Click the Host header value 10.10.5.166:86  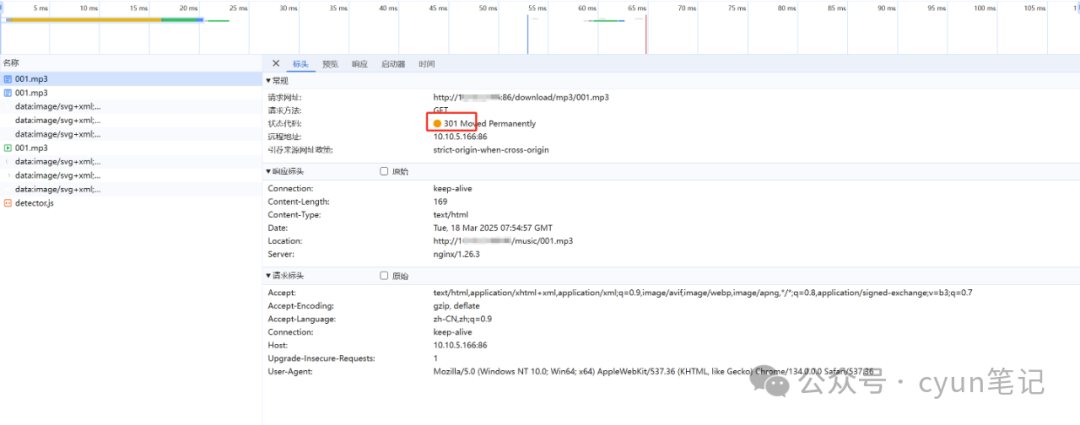(x=460, y=345)
